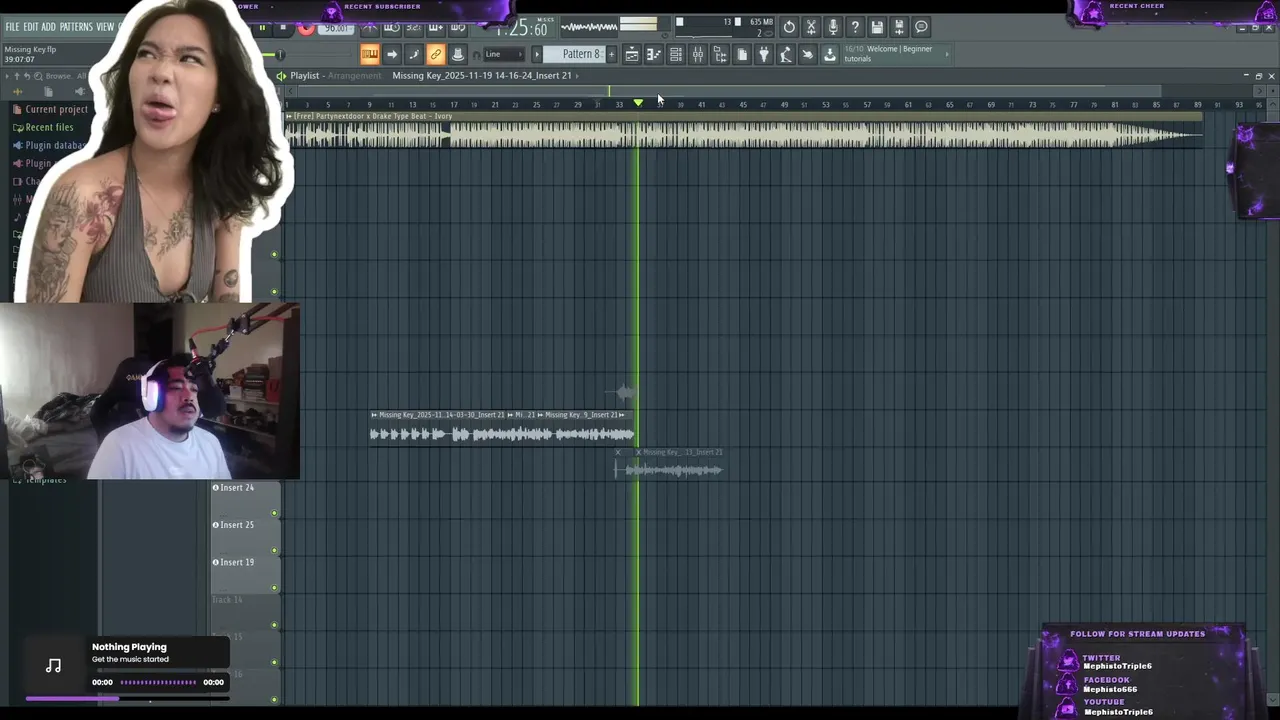Toggle the piano keyboard draw mode icon

point(370,54)
